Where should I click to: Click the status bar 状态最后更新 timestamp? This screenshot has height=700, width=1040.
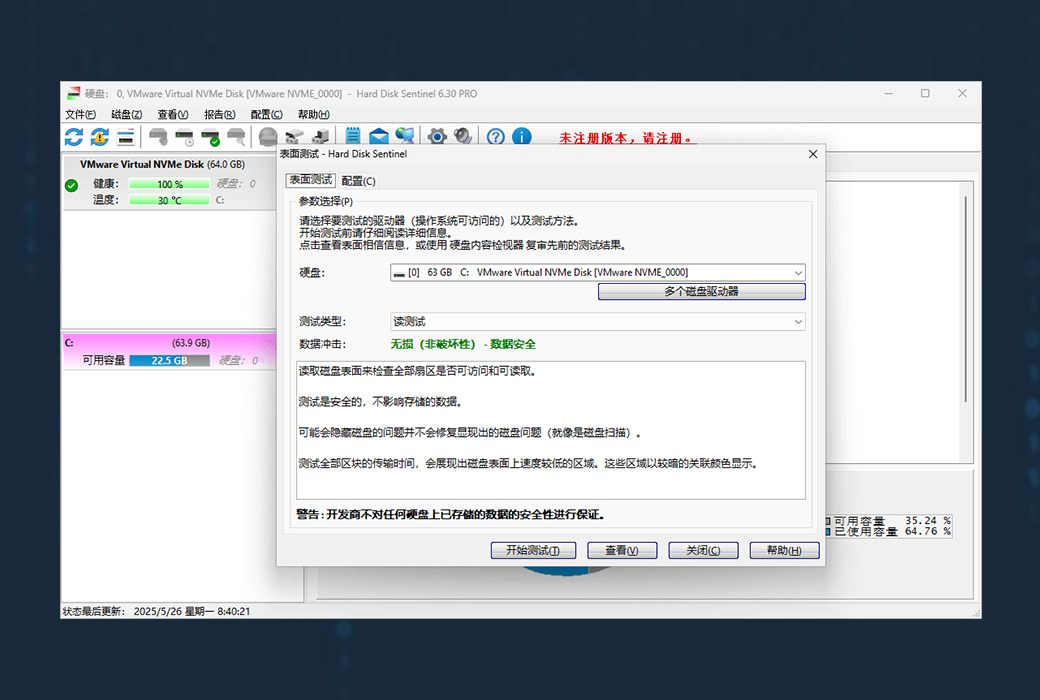[x=157, y=611]
